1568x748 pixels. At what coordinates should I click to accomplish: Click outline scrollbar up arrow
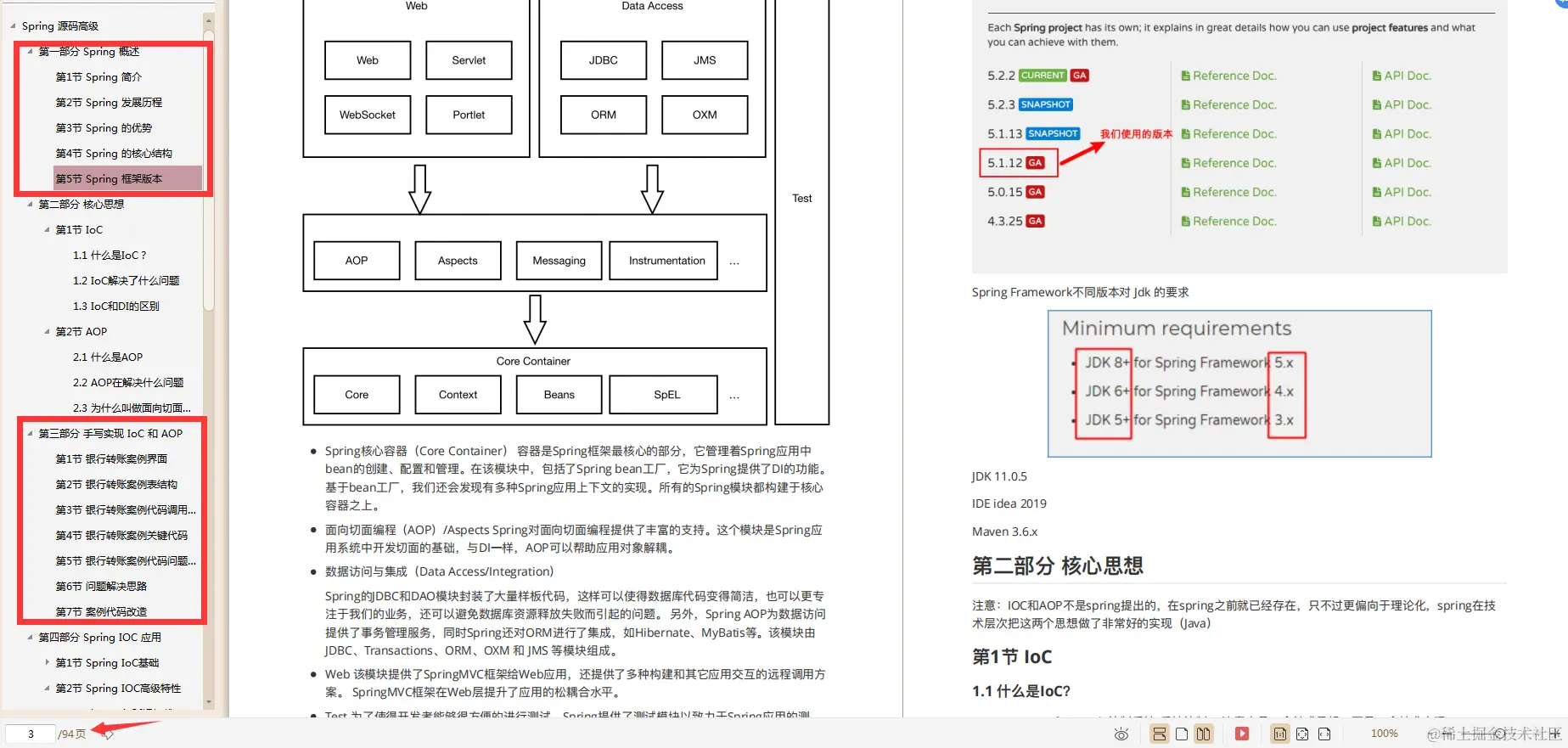click(x=209, y=20)
